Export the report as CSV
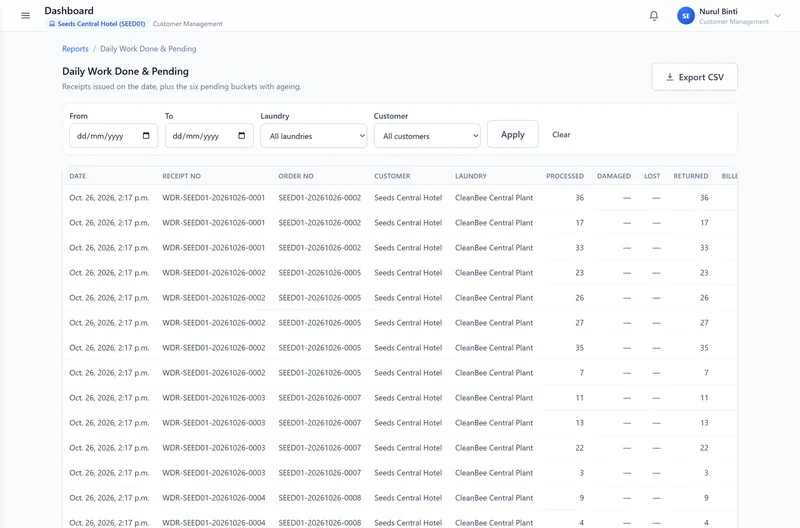The height and width of the screenshot is (528, 800). (694, 77)
